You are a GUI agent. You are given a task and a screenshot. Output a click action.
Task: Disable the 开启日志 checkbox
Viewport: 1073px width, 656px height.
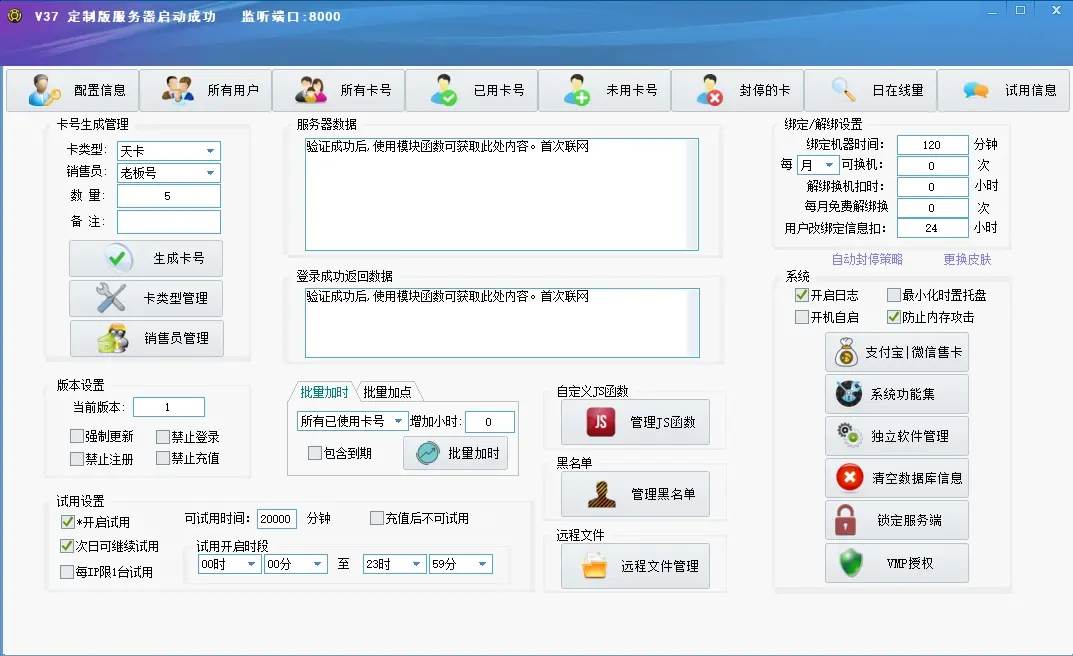(x=801, y=295)
